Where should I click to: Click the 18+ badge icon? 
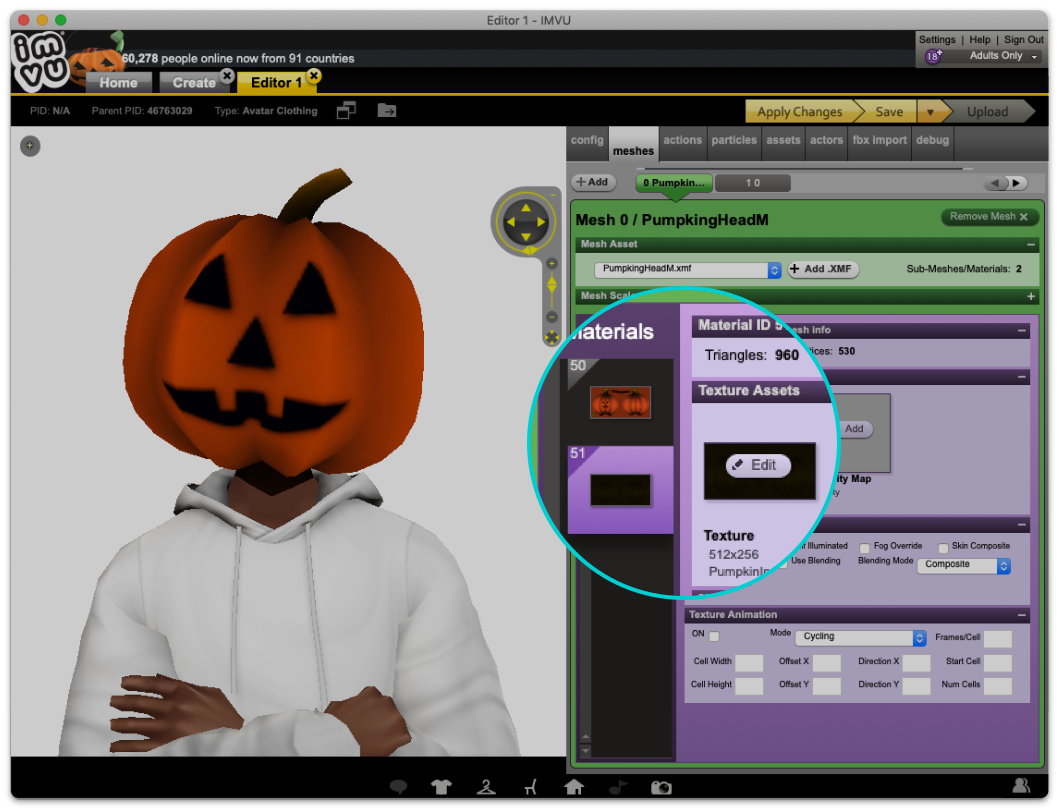pyautogui.click(x=933, y=56)
